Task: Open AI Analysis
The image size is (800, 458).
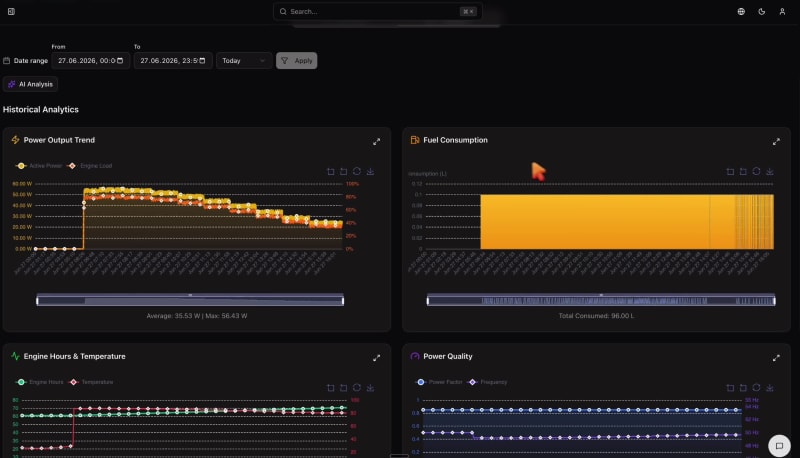Action: point(31,84)
